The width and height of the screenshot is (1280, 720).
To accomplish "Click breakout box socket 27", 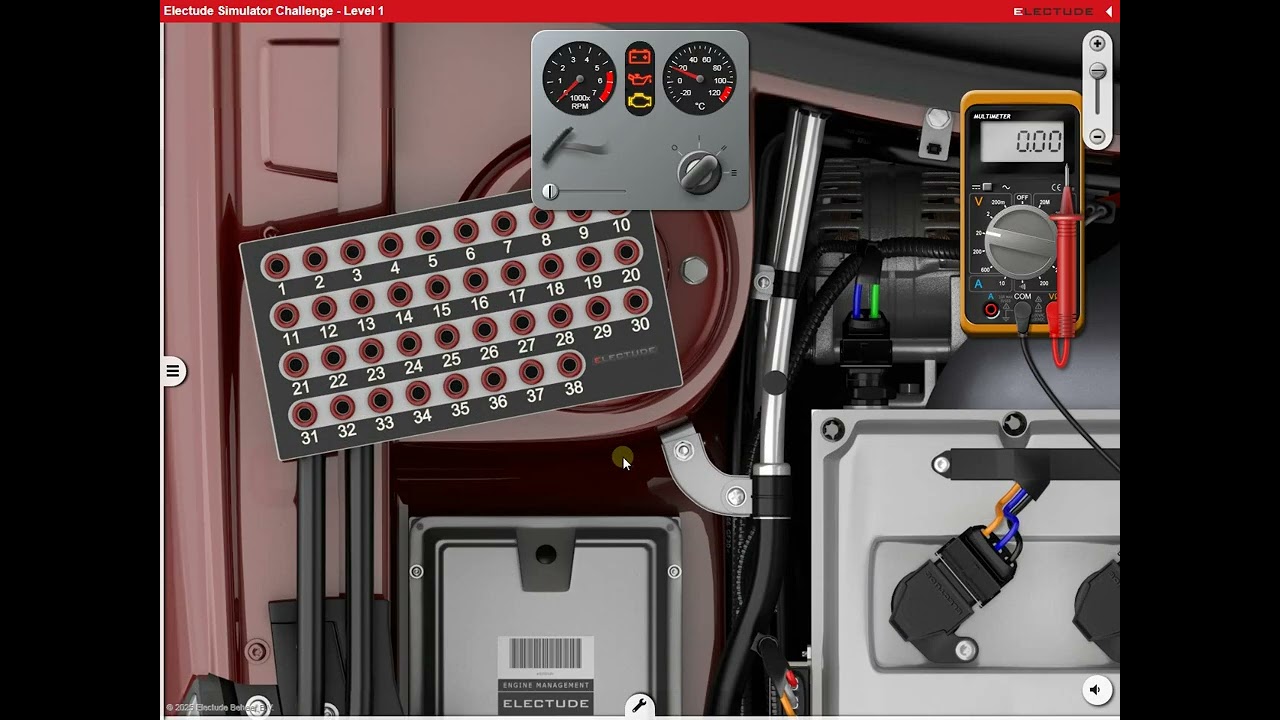I will (x=523, y=321).
